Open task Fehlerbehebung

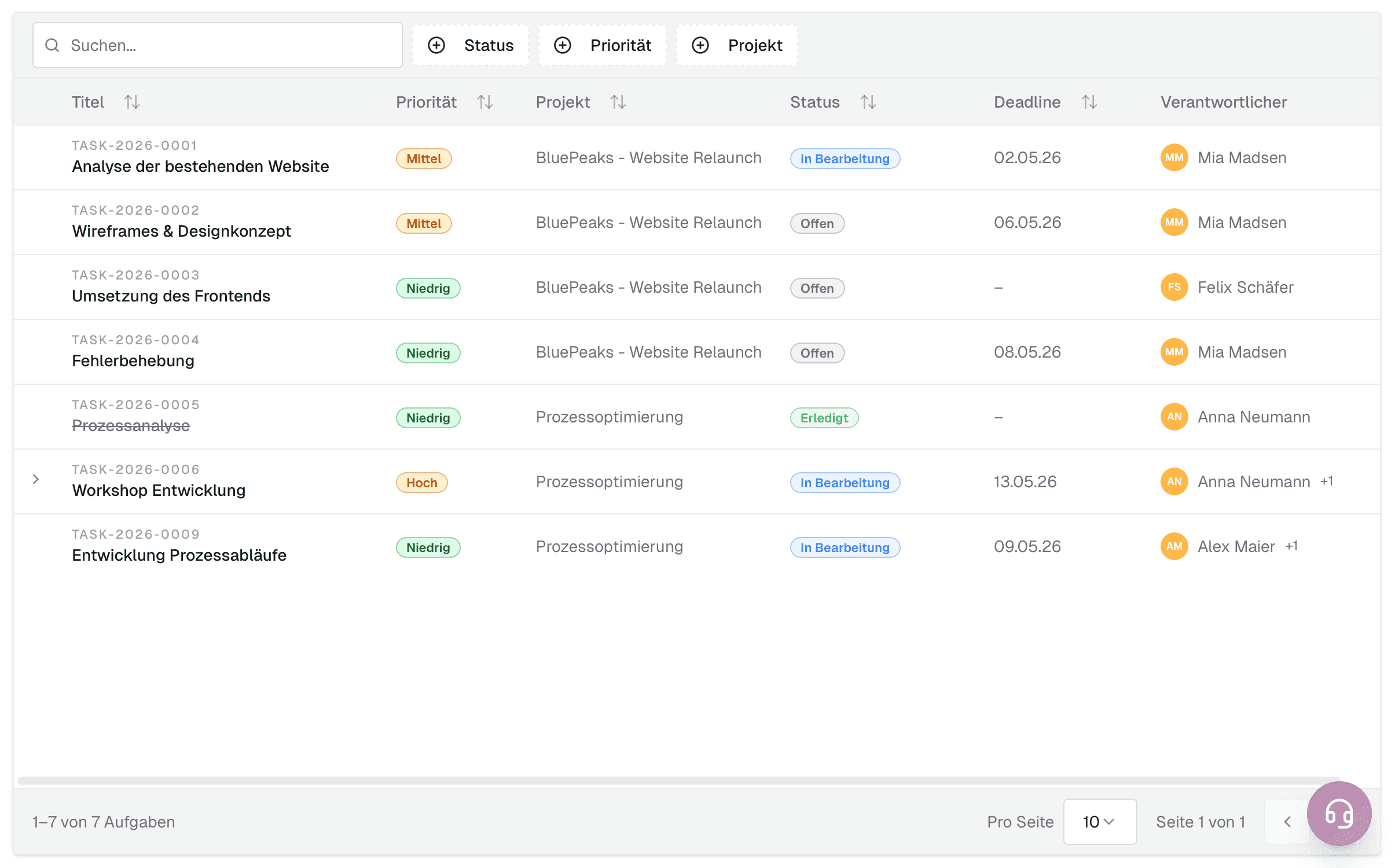[x=133, y=361]
